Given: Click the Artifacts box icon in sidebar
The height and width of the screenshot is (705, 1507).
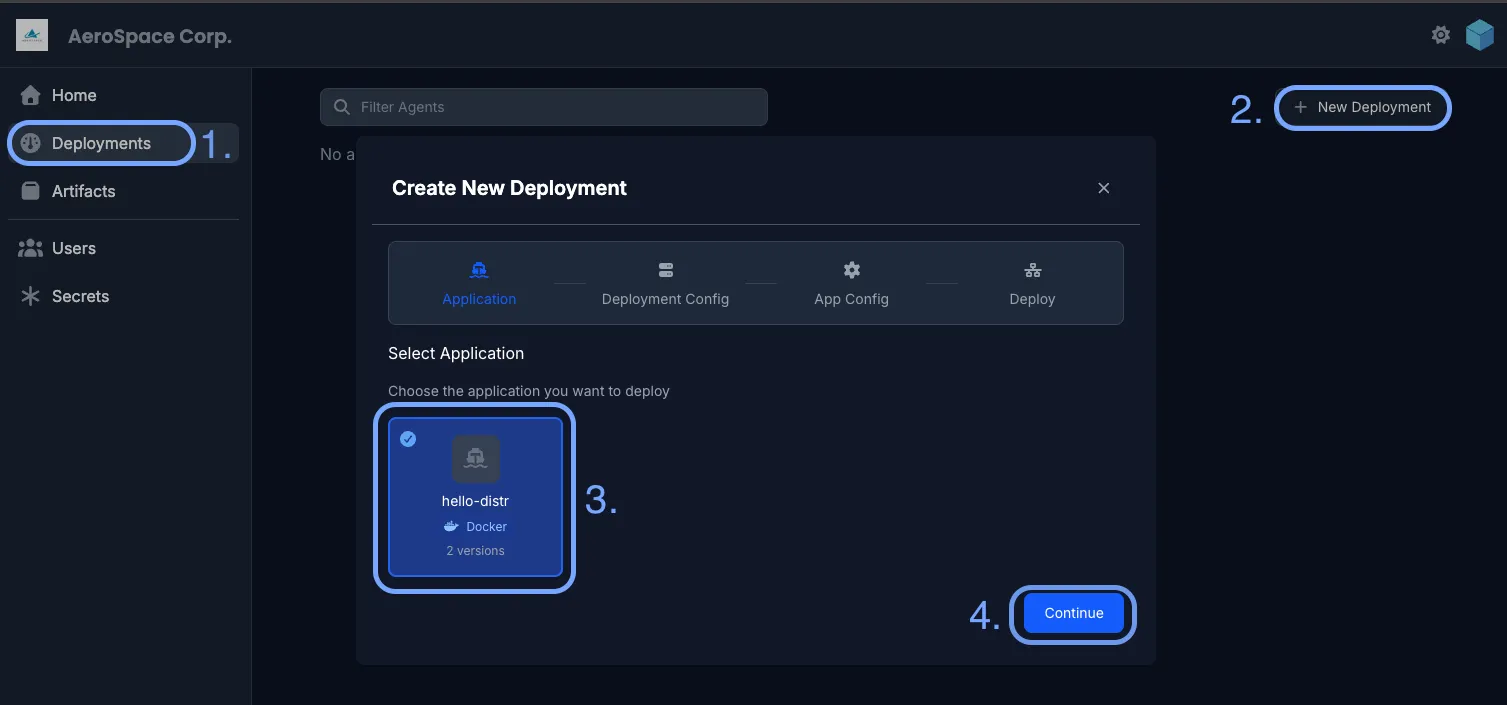Looking at the screenshot, I should point(29,190).
